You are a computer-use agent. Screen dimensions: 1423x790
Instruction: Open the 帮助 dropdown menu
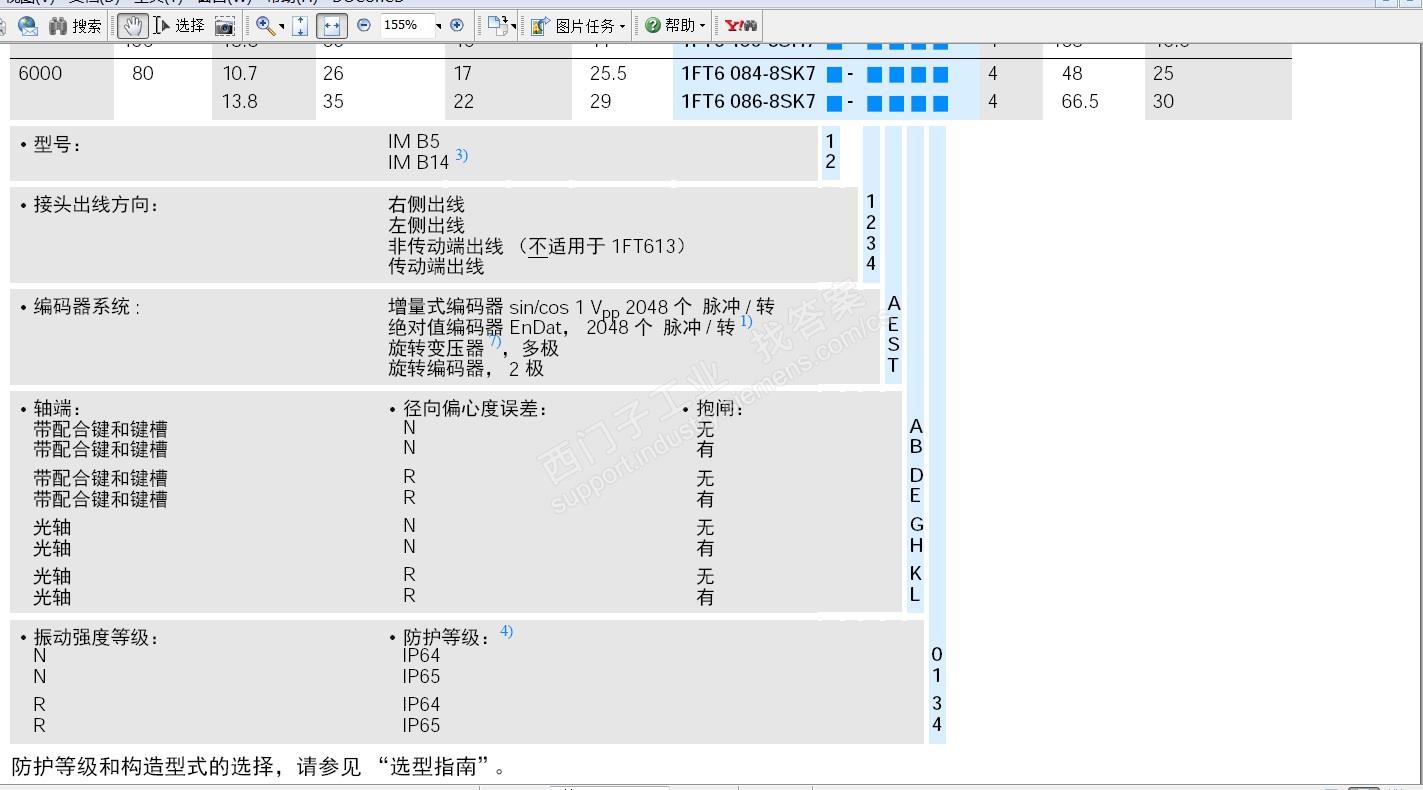pyautogui.click(x=675, y=26)
